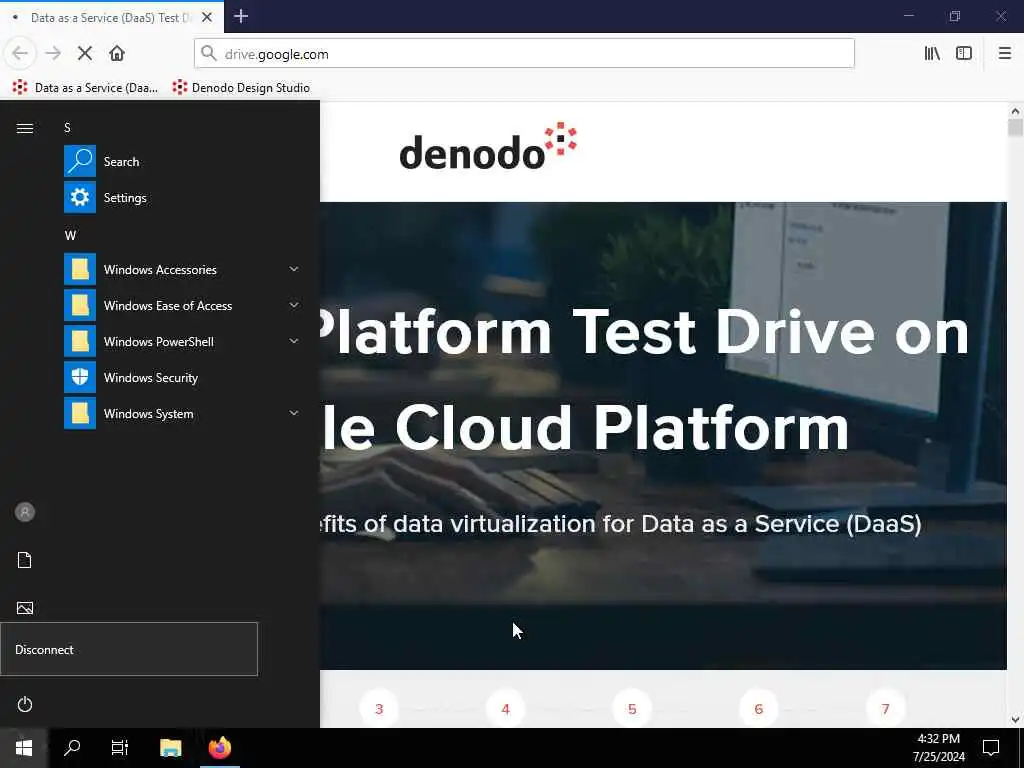Go to step 3 in the page
Screen dimensions: 1024x768
tap(379, 709)
